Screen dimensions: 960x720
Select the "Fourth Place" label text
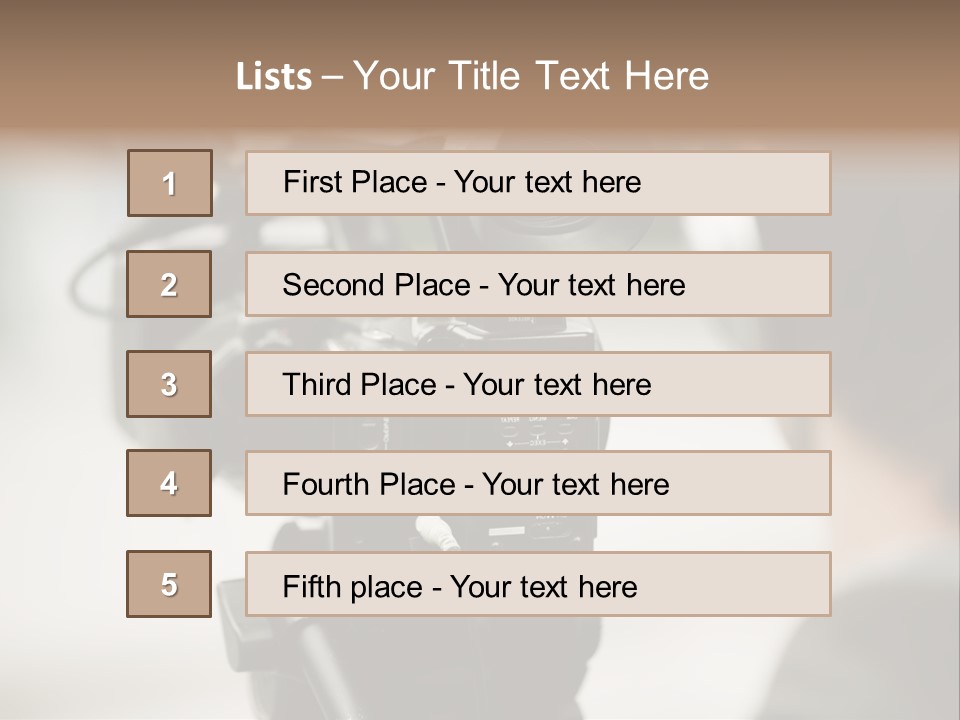click(x=369, y=485)
